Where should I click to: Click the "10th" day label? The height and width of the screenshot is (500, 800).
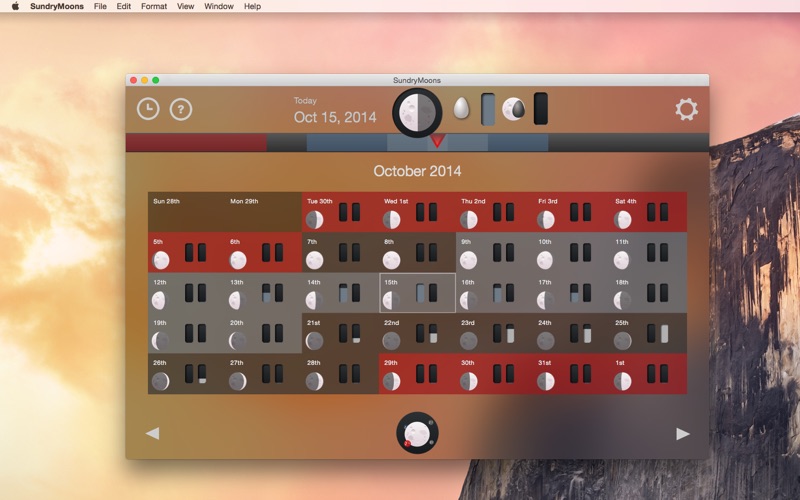coord(544,242)
